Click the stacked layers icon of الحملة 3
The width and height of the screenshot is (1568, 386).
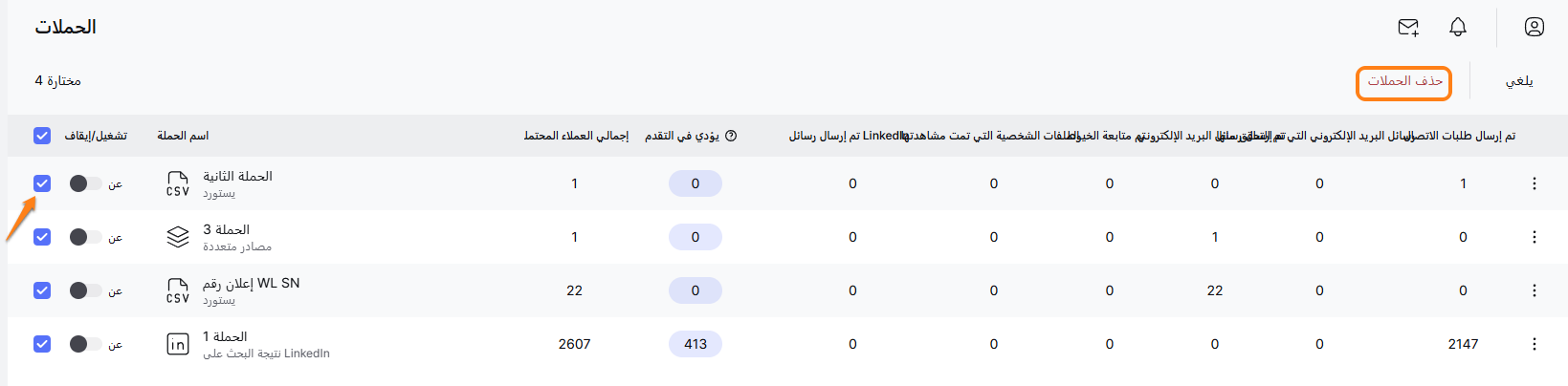(x=178, y=237)
